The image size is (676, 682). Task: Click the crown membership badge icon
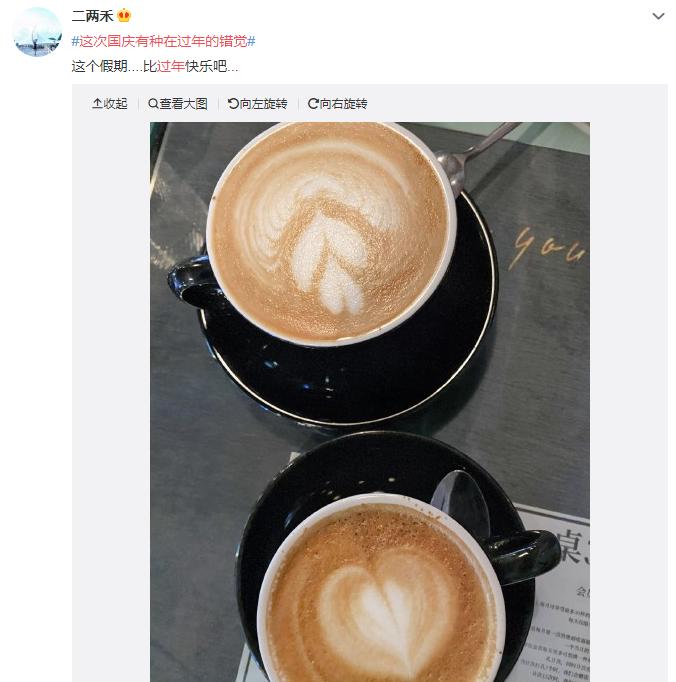pos(124,16)
